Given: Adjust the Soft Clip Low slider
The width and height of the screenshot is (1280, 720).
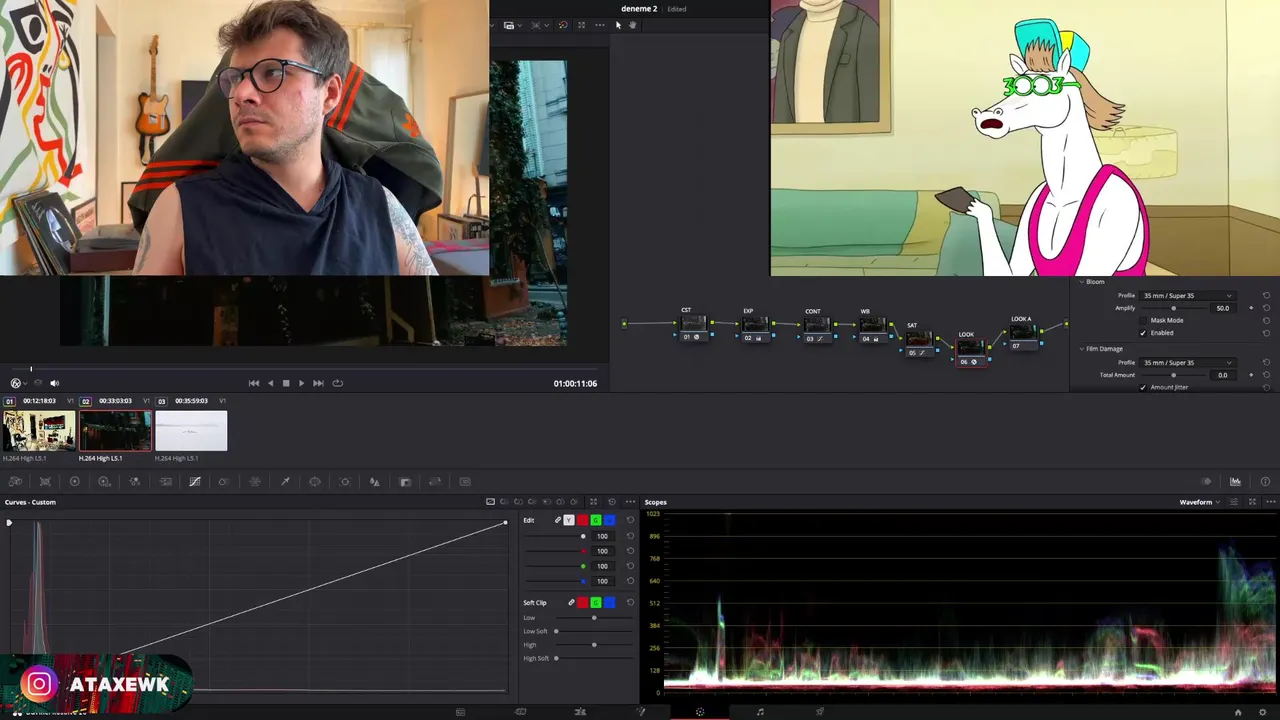Looking at the screenshot, I should 594,618.
